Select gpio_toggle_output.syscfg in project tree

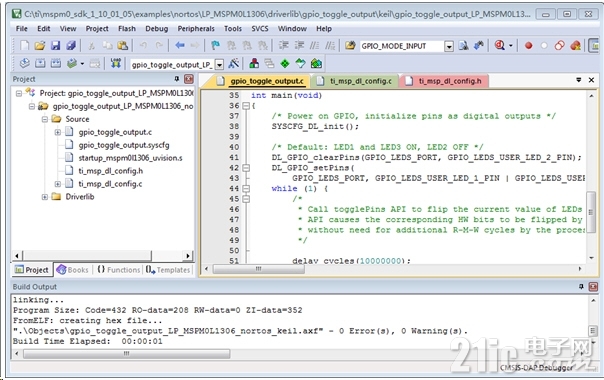click(124, 145)
